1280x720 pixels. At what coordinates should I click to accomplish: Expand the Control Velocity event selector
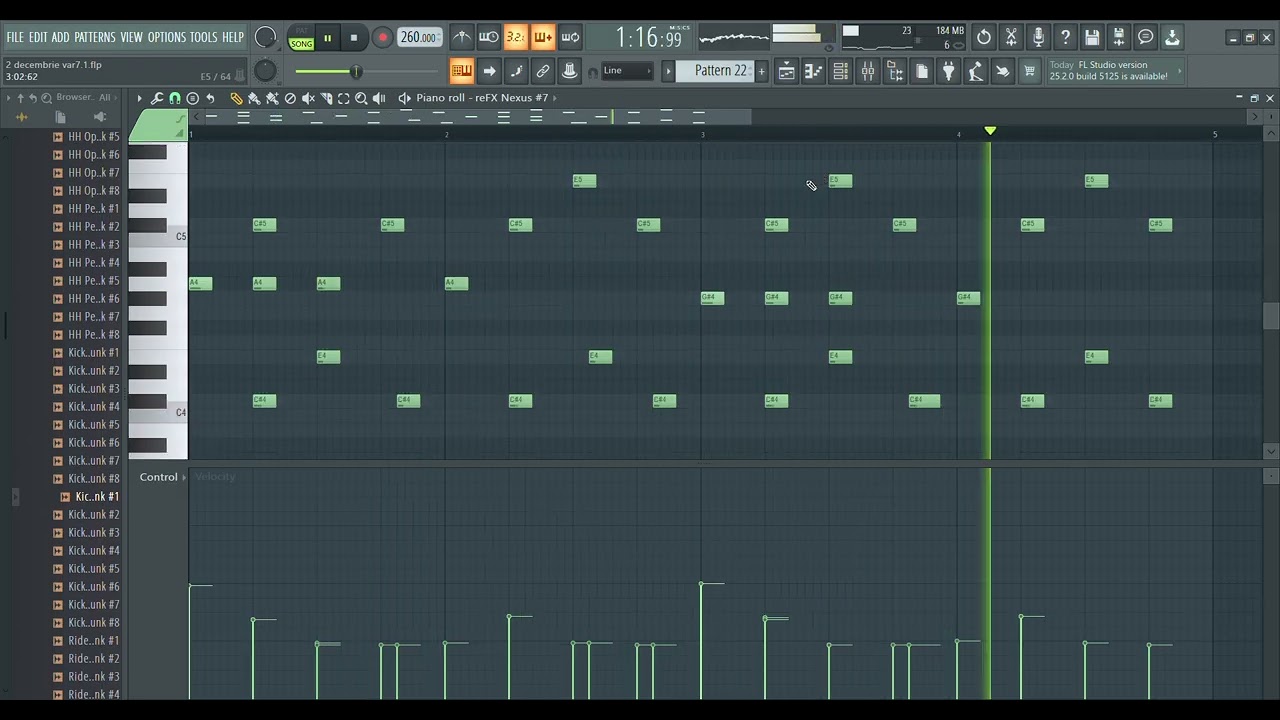click(184, 478)
